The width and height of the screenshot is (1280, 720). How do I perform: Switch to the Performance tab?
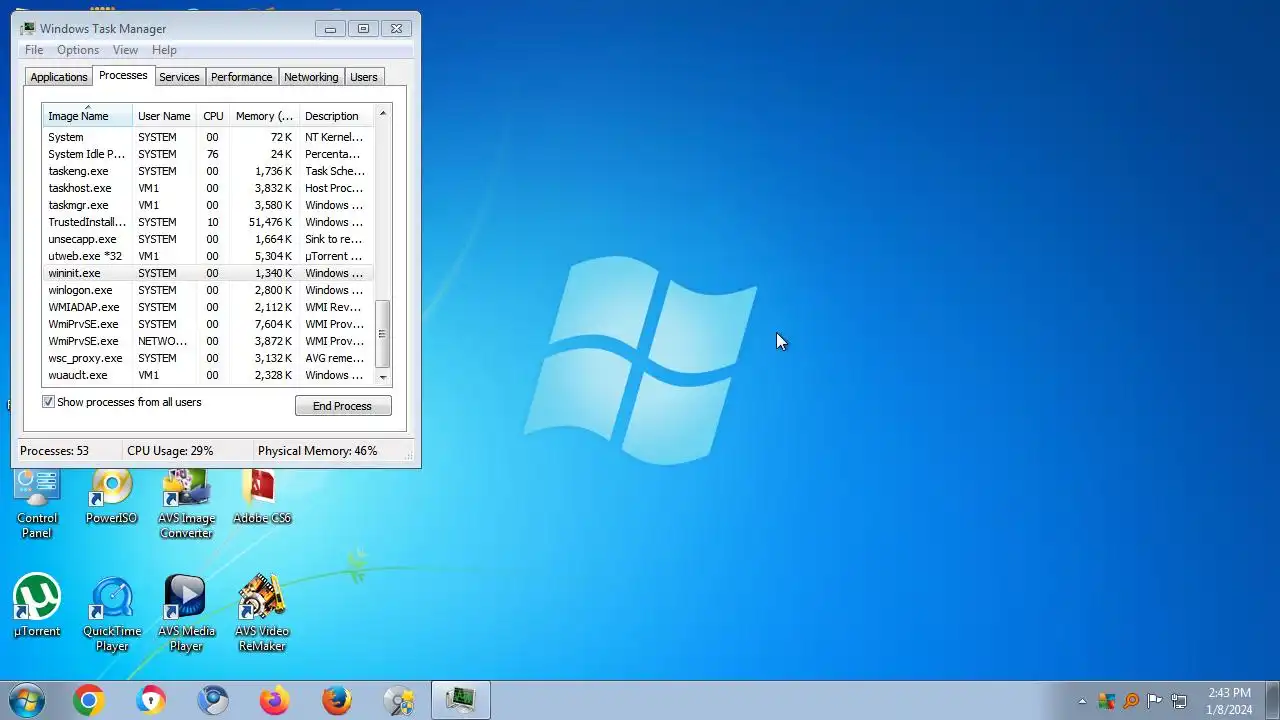coord(241,77)
